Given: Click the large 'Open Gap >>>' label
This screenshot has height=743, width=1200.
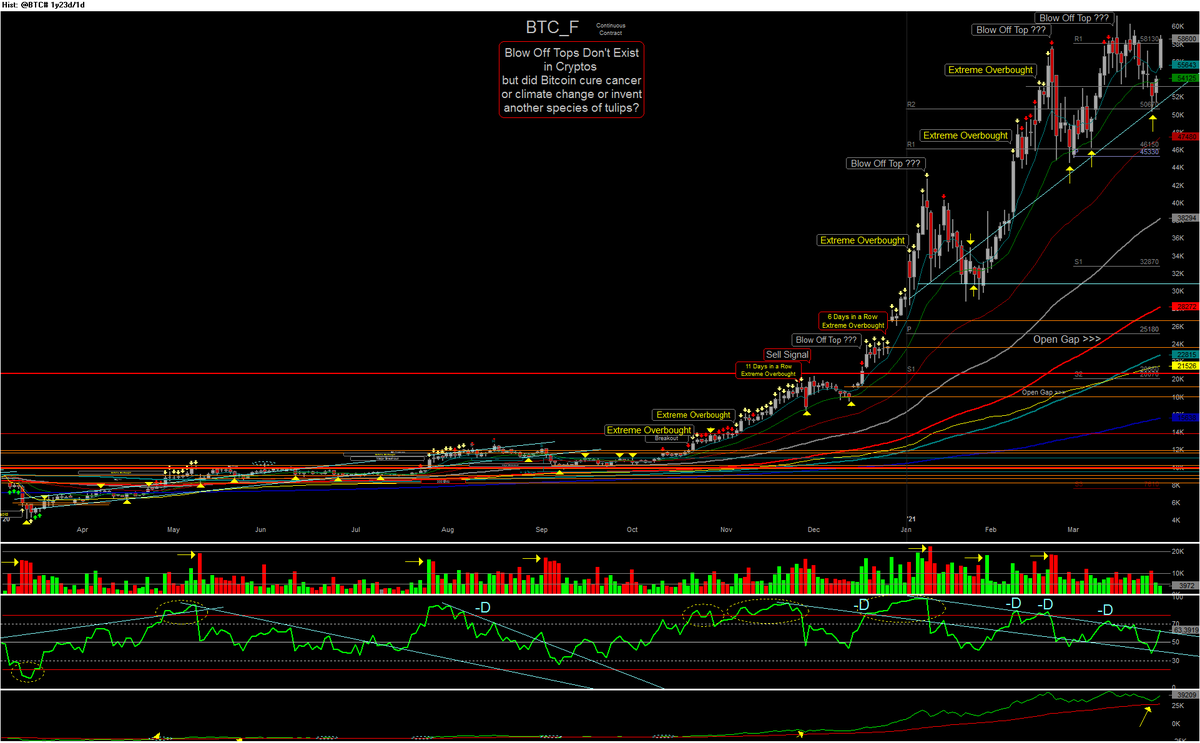Looking at the screenshot, I should (x=1066, y=340).
